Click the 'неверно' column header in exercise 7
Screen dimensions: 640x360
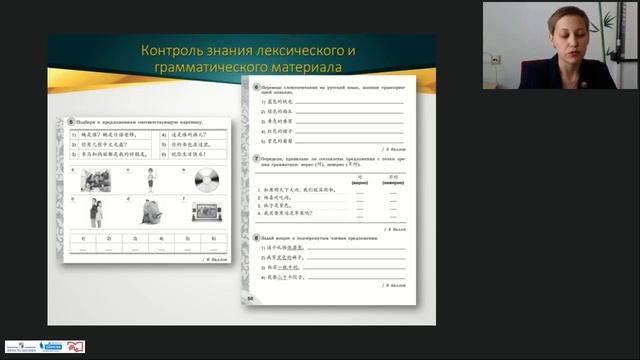pos(393,180)
